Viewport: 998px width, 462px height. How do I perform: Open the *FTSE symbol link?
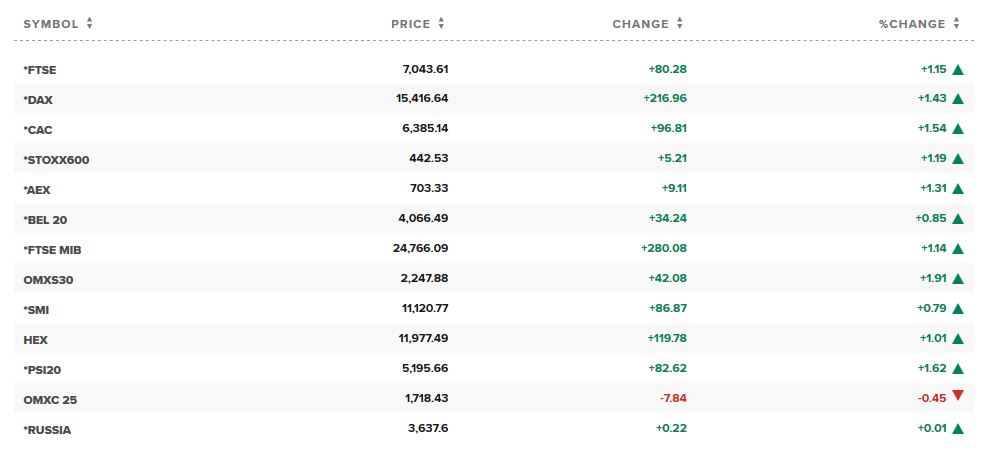pyautogui.click(x=41, y=70)
